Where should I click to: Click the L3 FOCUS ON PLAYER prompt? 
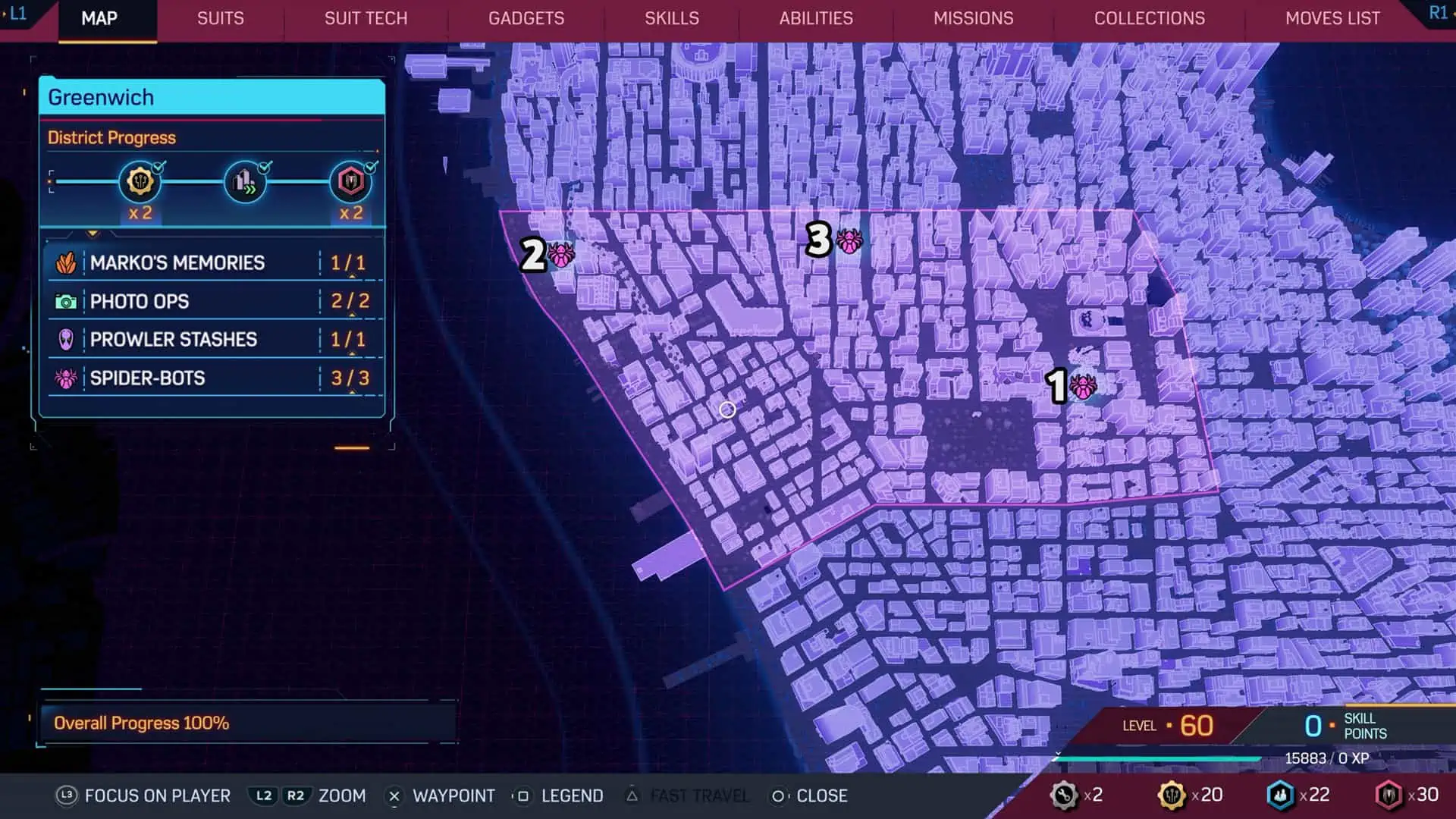143,795
